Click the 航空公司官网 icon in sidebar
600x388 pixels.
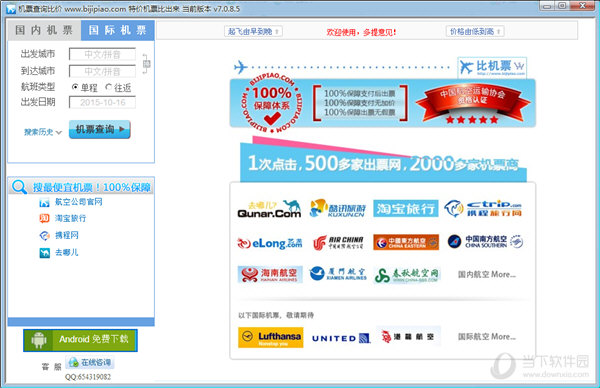tap(44, 202)
